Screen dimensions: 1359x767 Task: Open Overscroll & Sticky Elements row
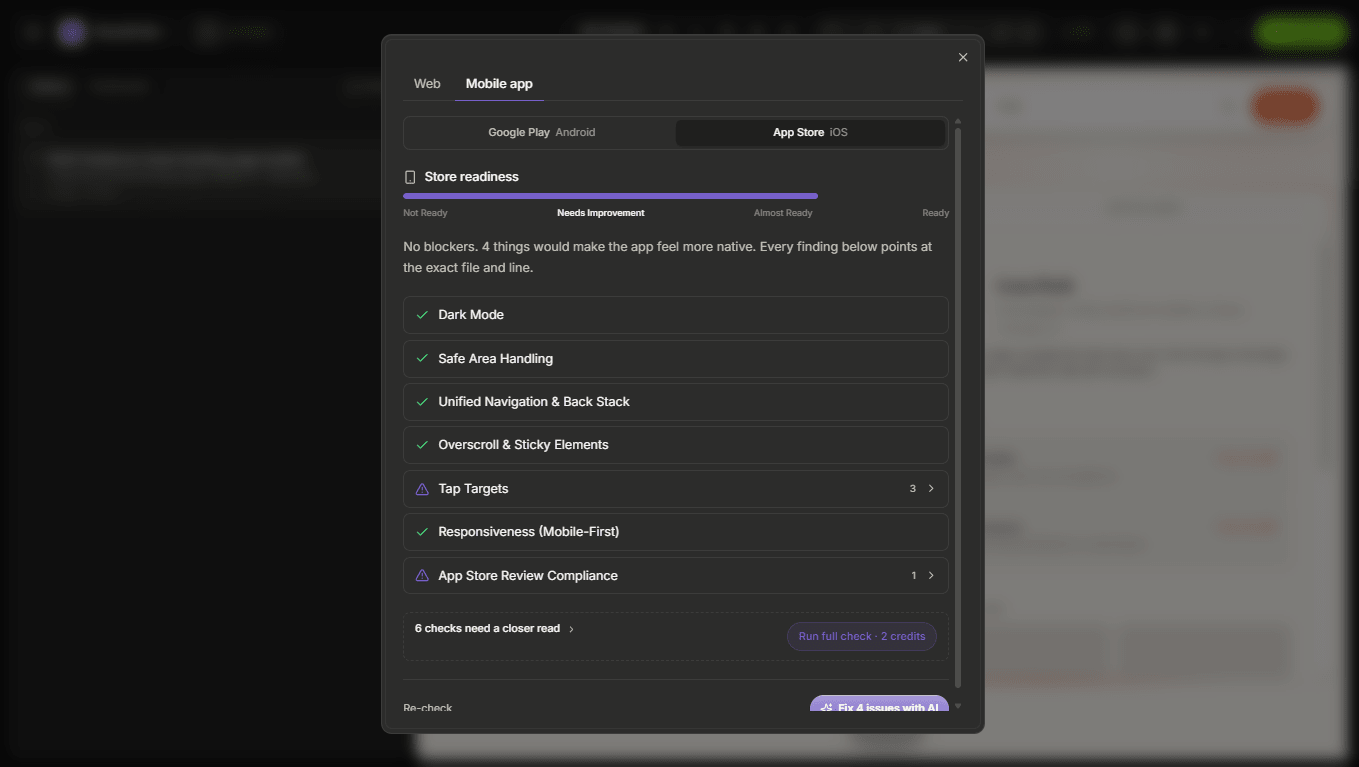click(x=676, y=445)
